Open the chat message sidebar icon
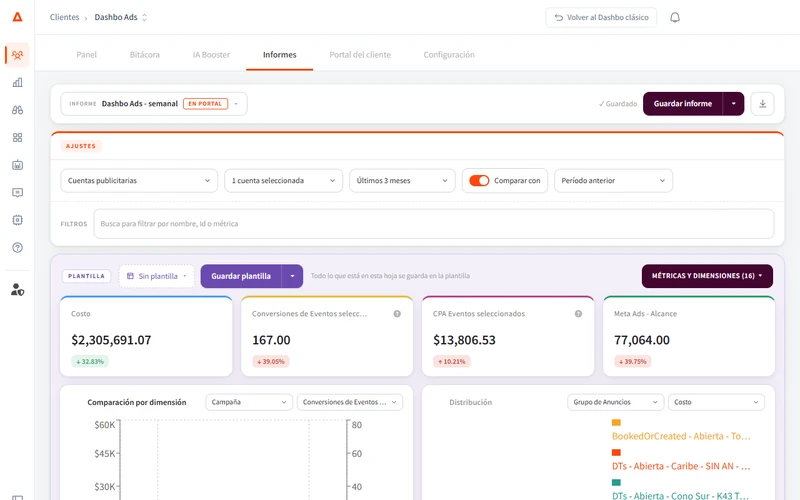The image size is (800, 500). pyautogui.click(x=17, y=192)
